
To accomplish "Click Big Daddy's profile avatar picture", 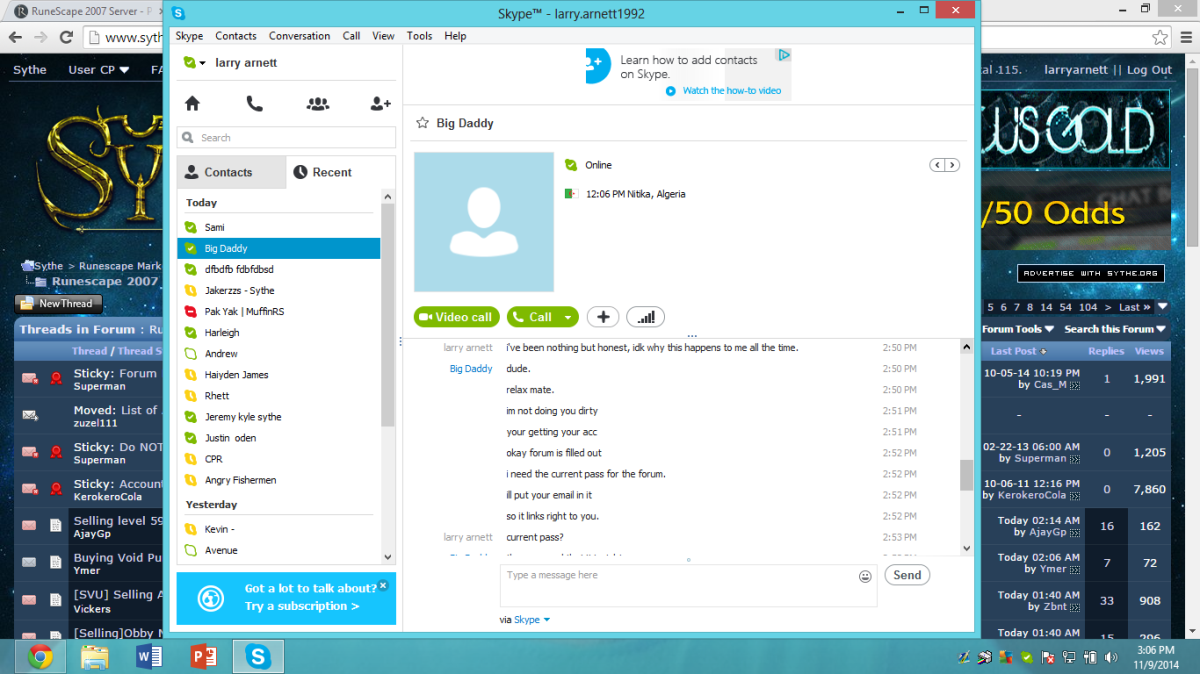I will [x=484, y=222].
